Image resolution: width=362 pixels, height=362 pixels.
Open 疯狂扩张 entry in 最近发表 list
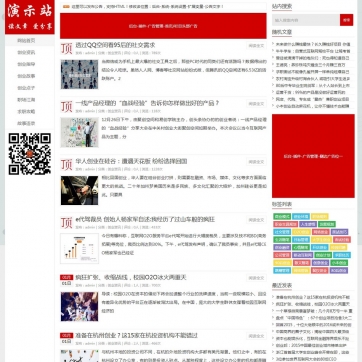(x=313, y=304)
